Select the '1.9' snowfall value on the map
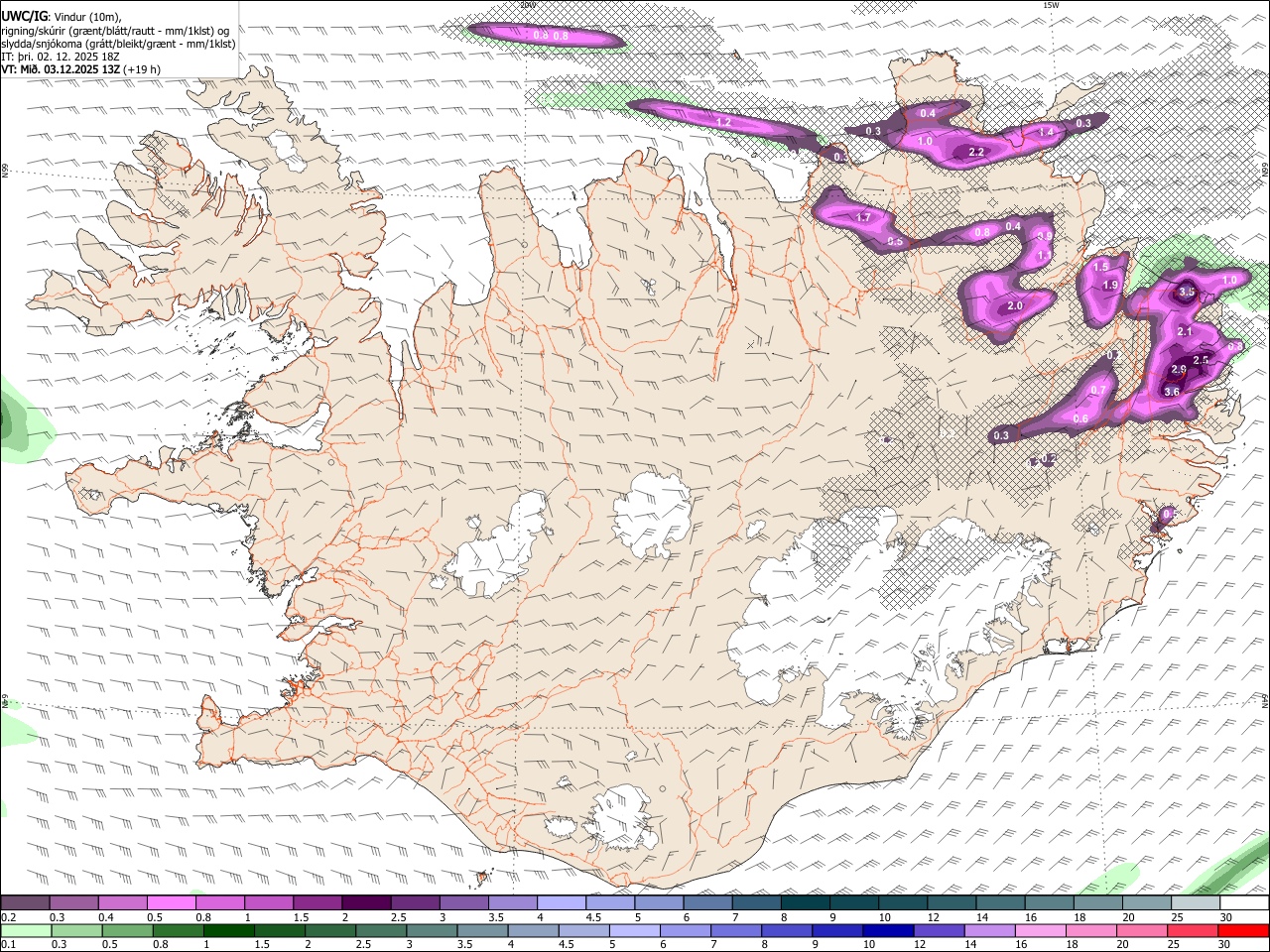 pyautogui.click(x=1110, y=286)
